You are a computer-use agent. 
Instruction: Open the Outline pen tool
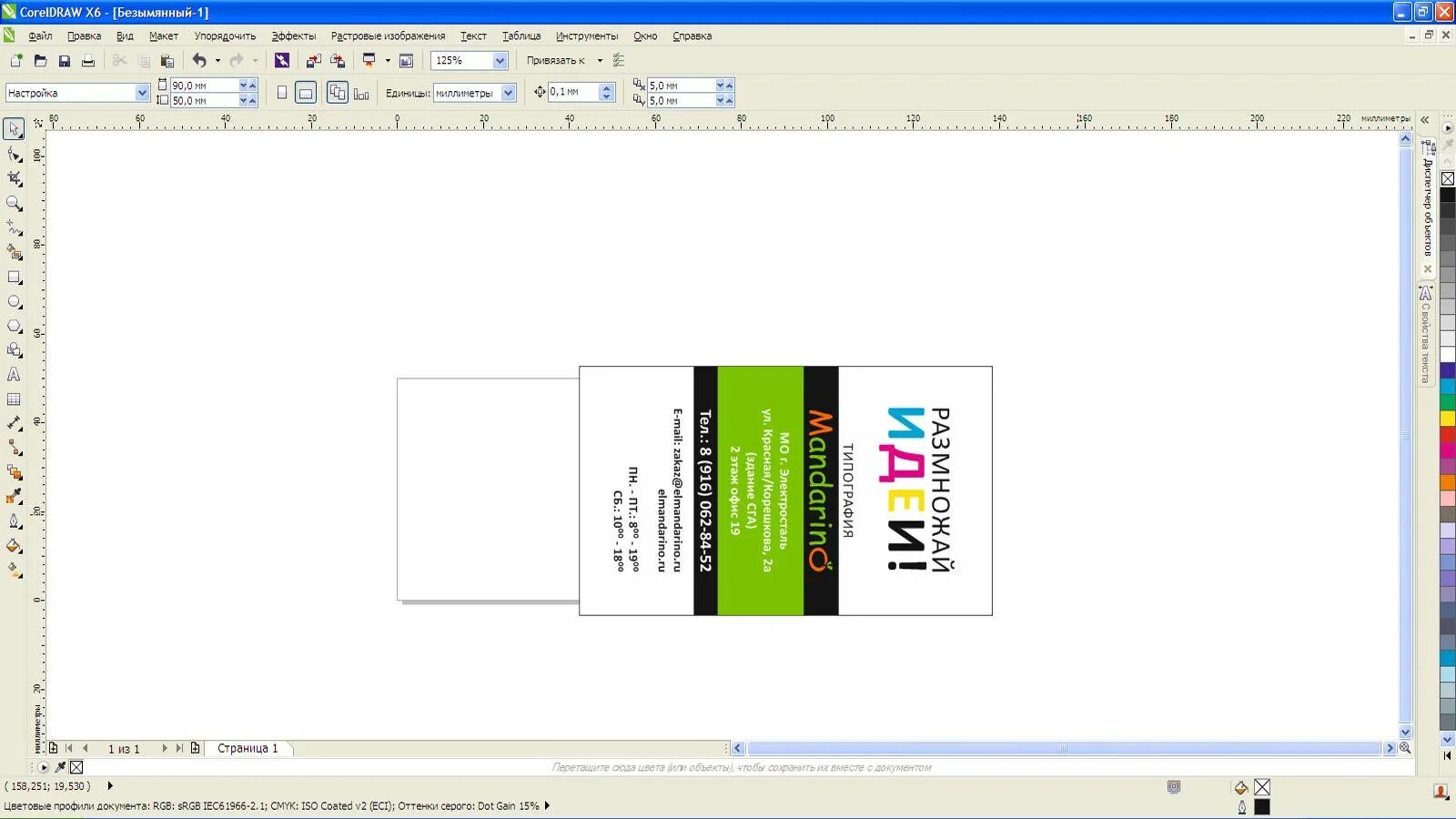pos(14,521)
